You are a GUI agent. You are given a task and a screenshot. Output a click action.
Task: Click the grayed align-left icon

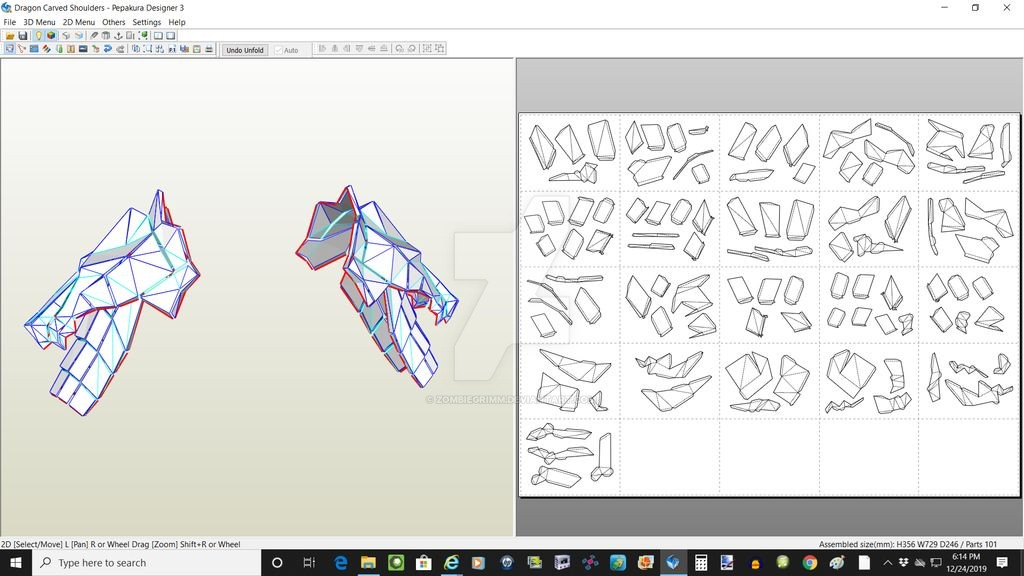[x=322, y=48]
